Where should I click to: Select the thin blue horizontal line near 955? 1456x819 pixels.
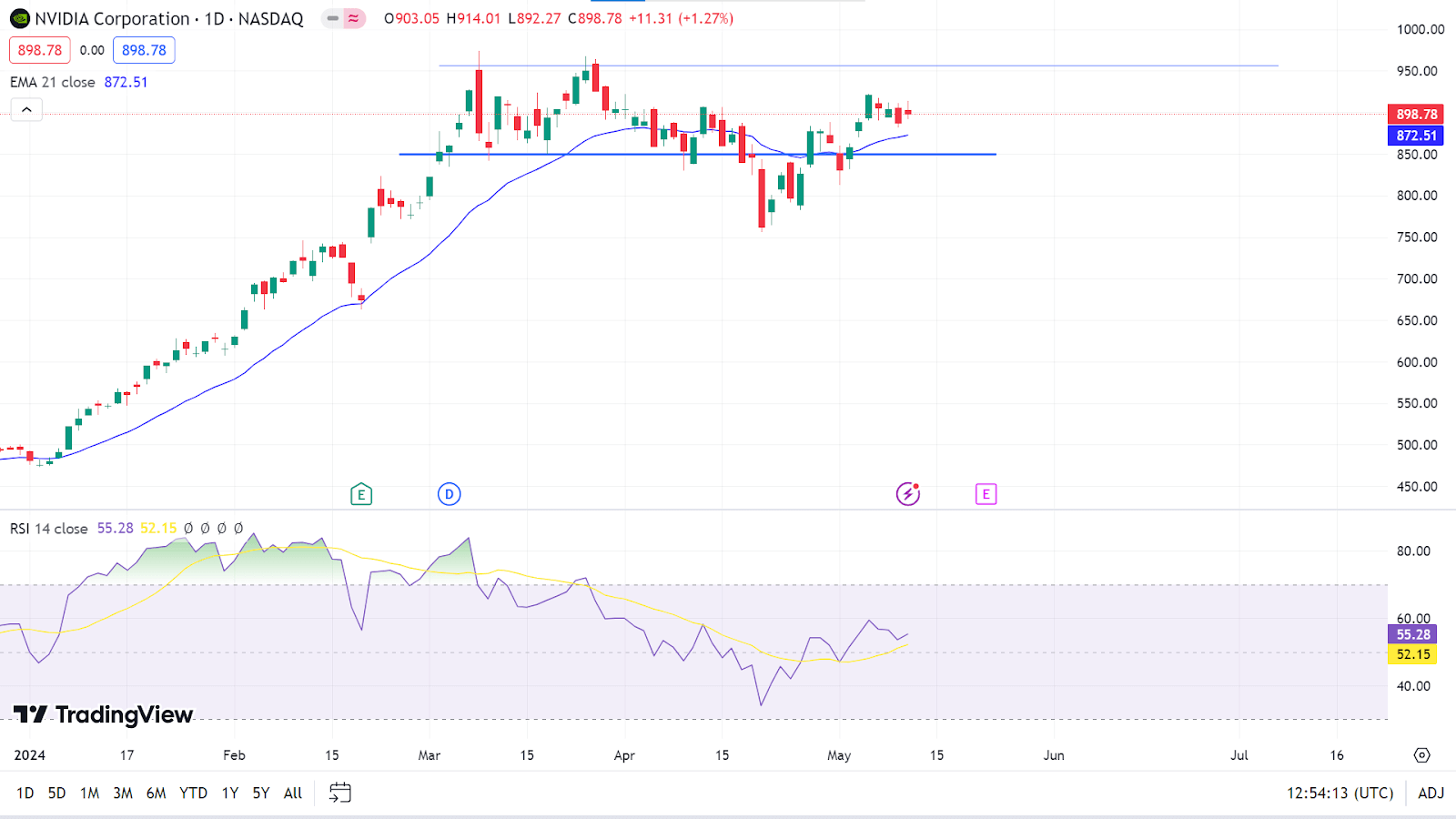pyautogui.click(x=858, y=66)
